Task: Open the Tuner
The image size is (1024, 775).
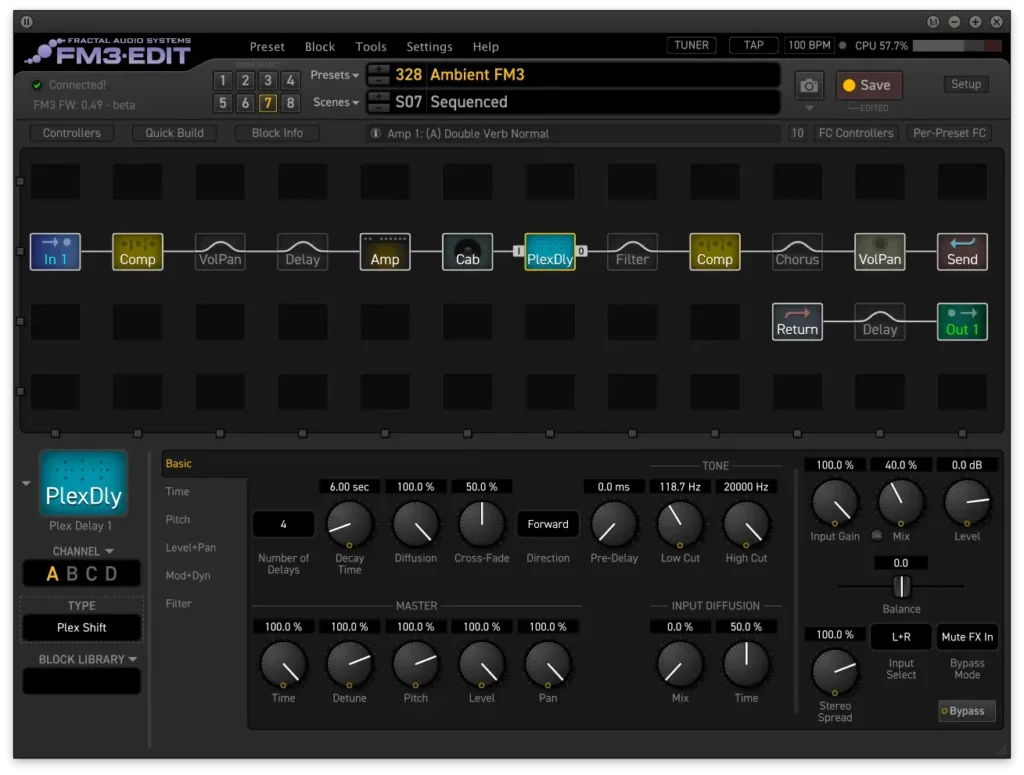Action: click(691, 46)
